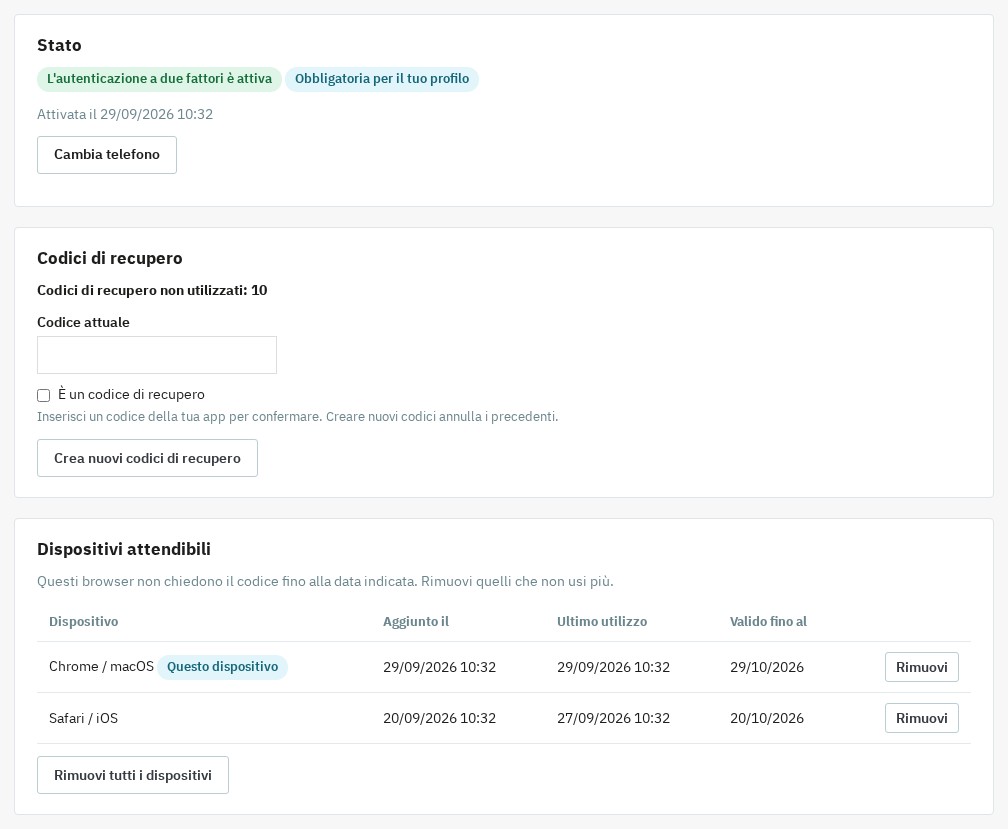Click the Inserisci un codice della tua app hint
The image size is (1008, 829).
(x=298, y=416)
